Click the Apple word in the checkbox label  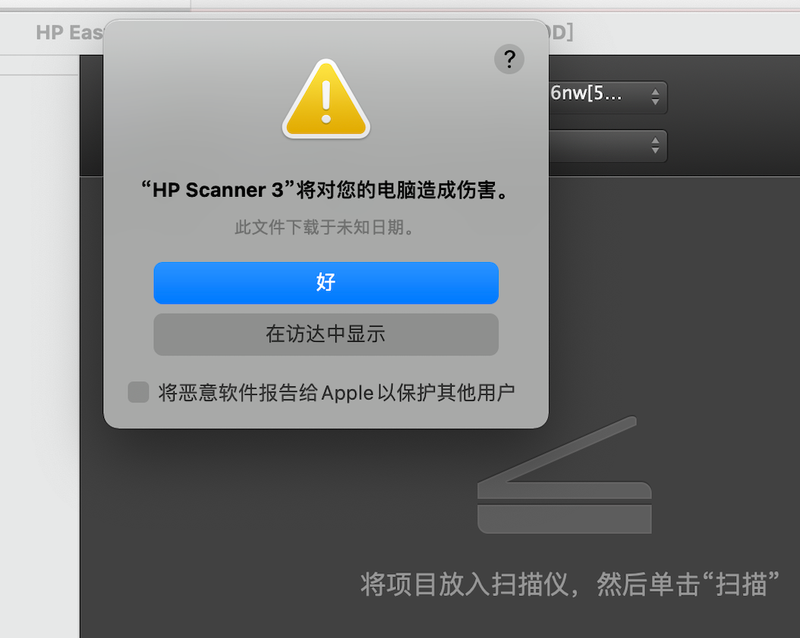(347, 393)
